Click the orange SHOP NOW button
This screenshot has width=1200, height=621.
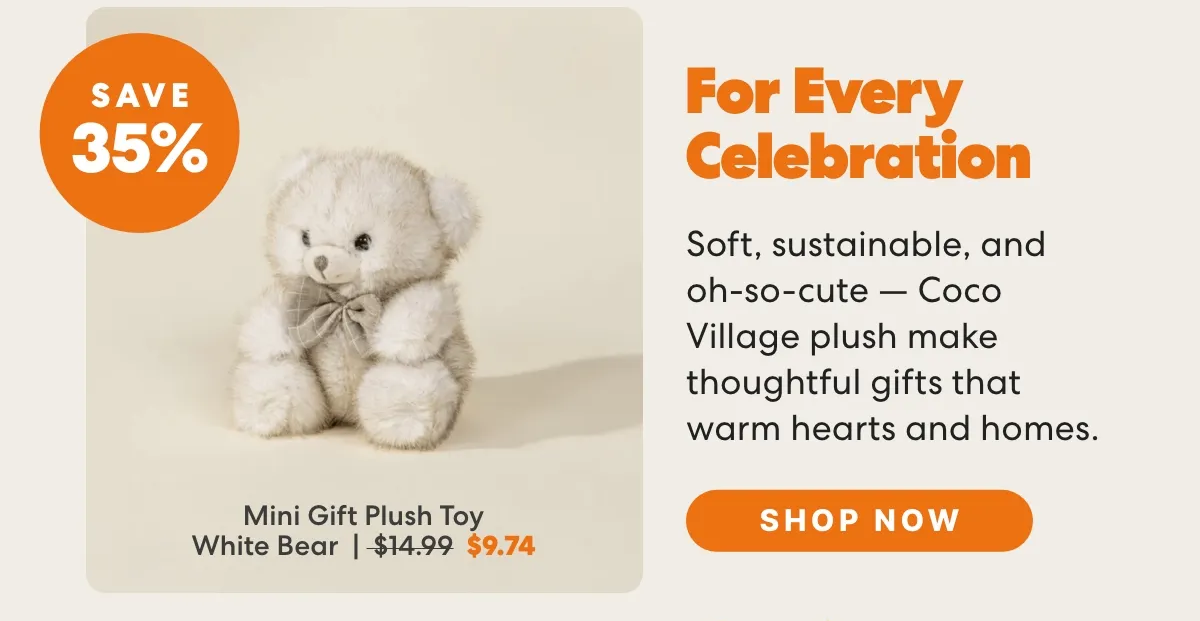point(859,520)
